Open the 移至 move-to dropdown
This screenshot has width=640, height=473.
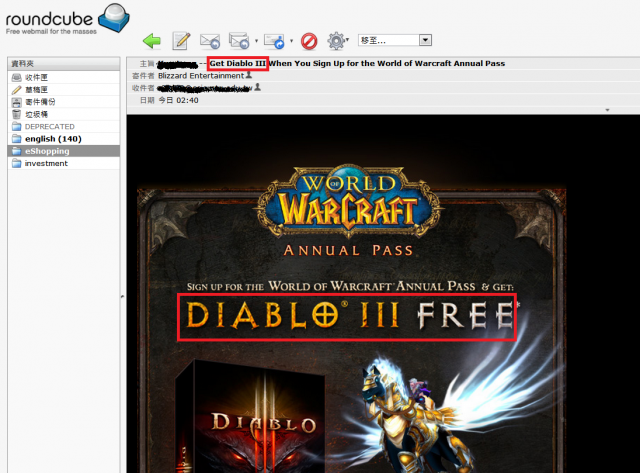point(395,40)
